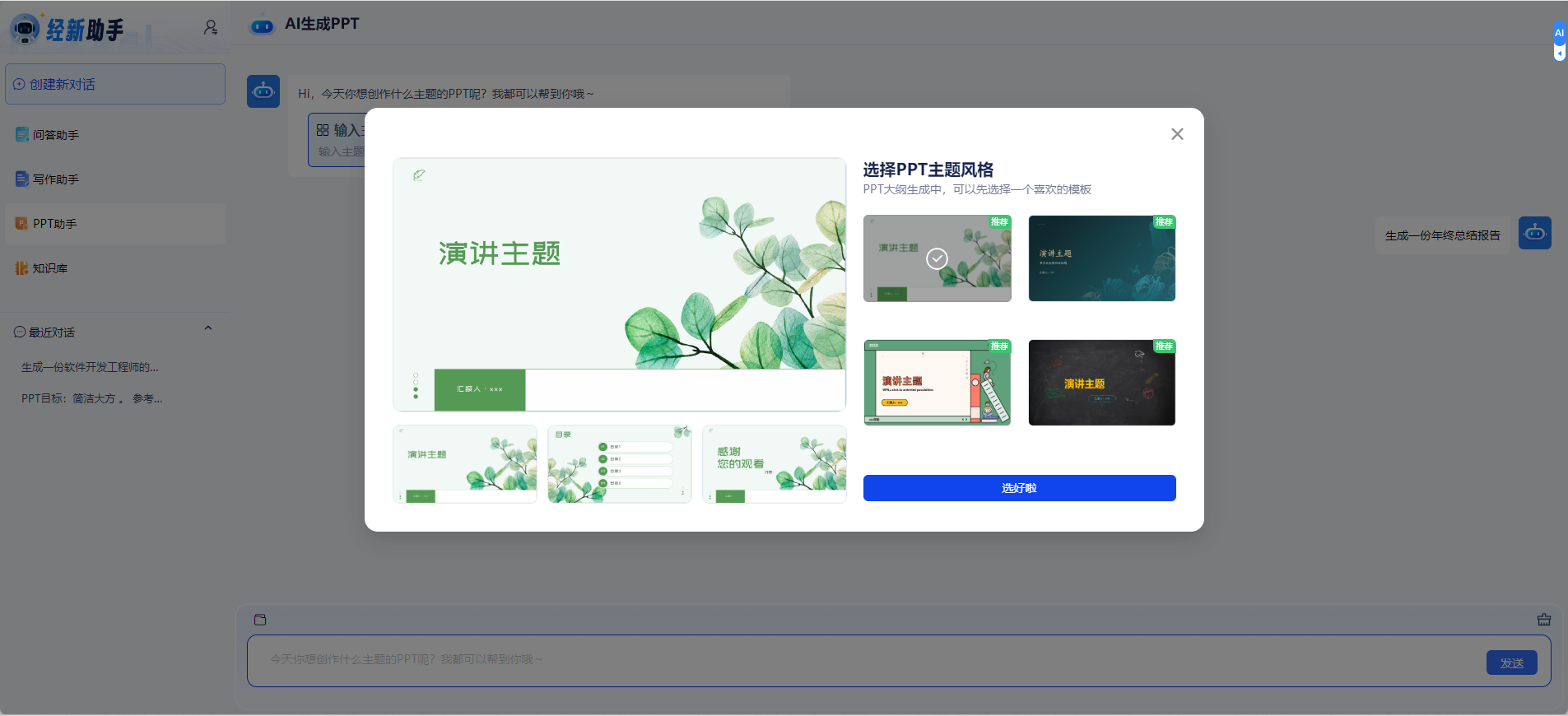The height and width of the screenshot is (716, 1568).
Task: Click the large 演讲主题 slide preview
Action: [619, 284]
